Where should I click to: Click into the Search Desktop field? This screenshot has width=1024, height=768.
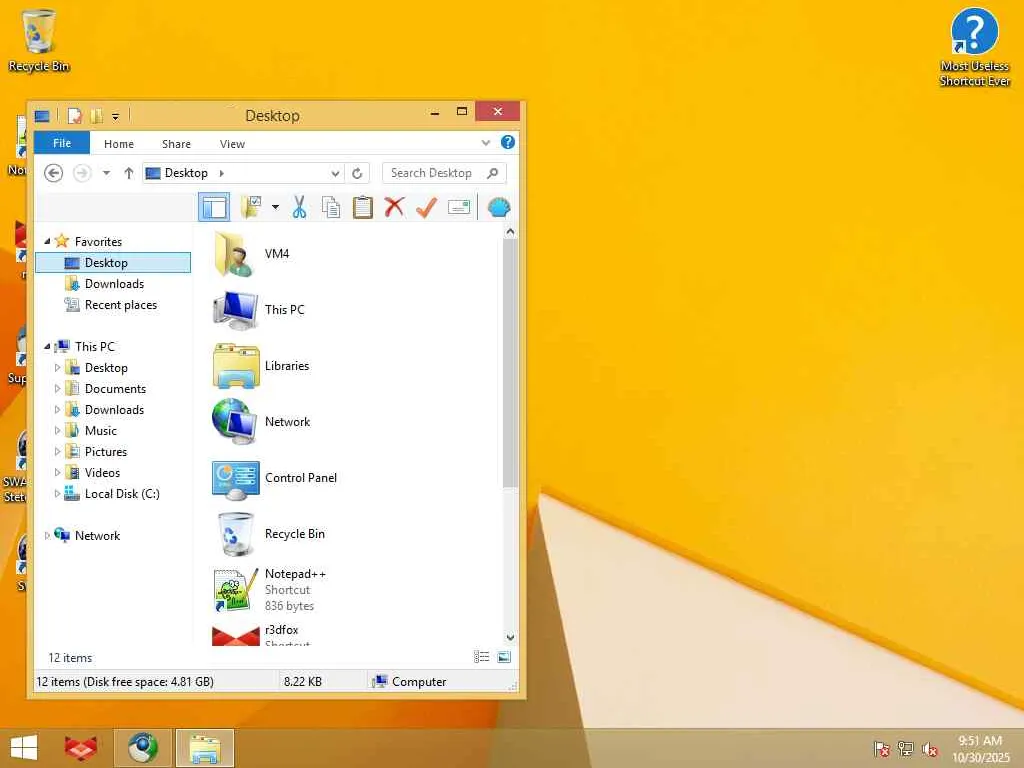444,173
